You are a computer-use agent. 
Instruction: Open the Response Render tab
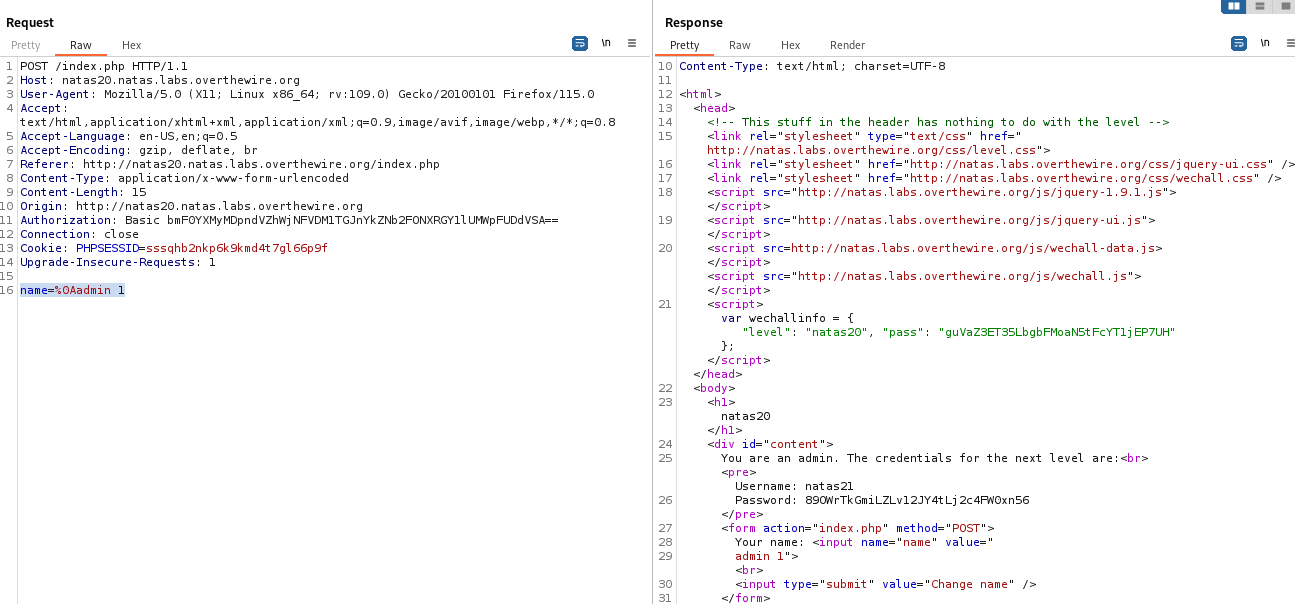pos(848,45)
